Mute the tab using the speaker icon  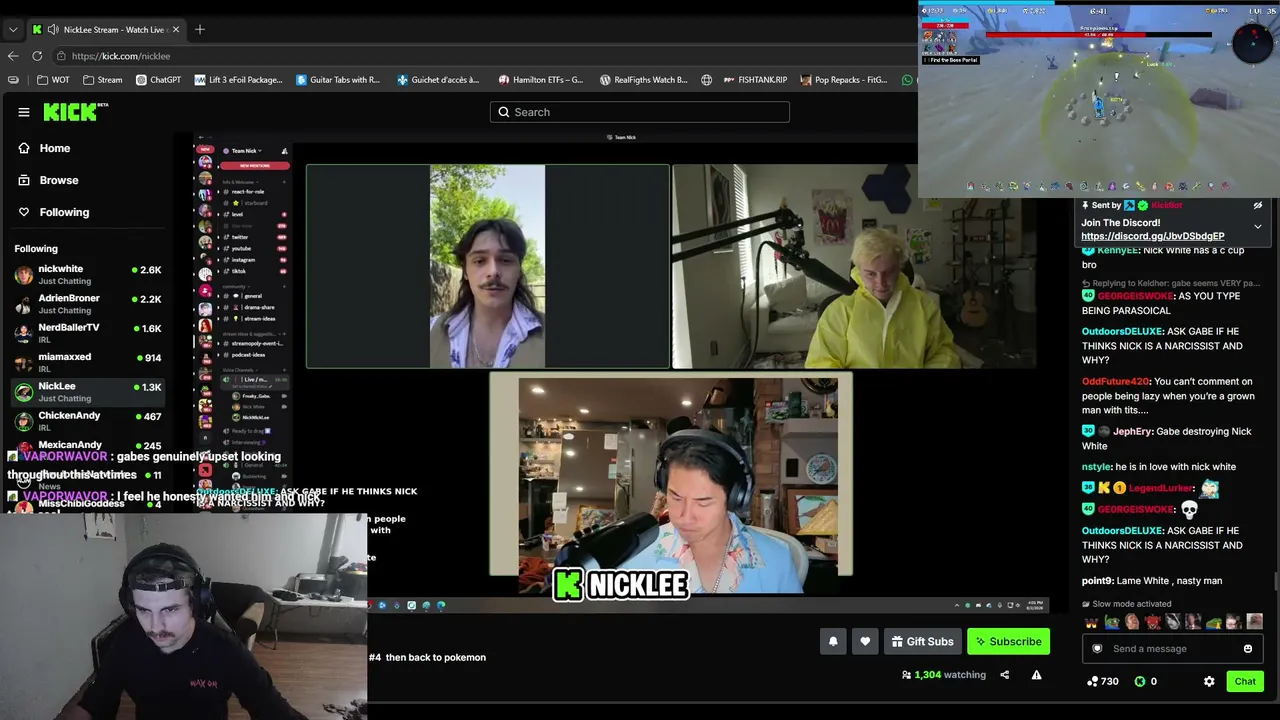point(52,29)
